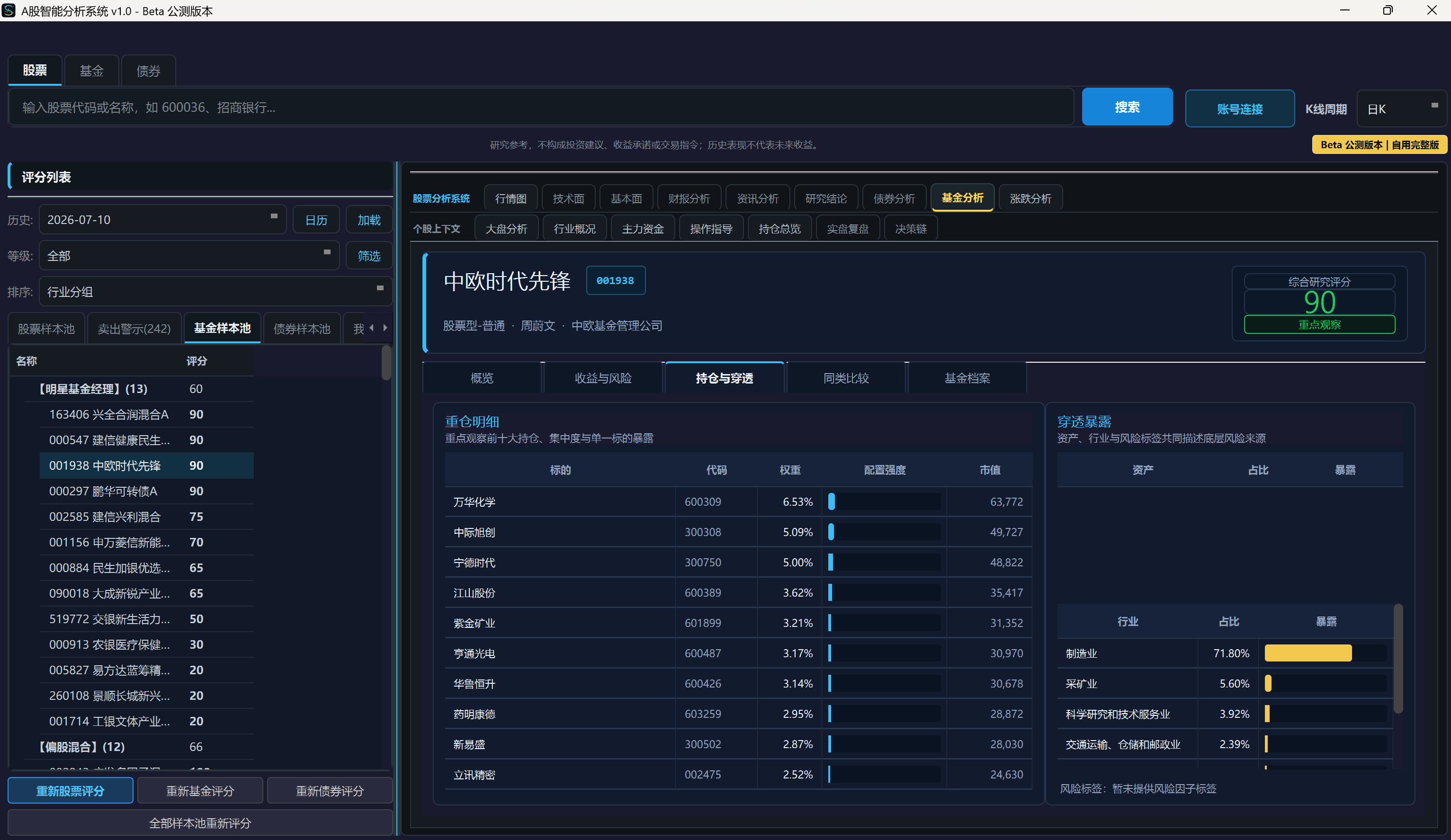The image size is (1451, 840).
Task: Open the 实盘复盘 context tab
Action: [848, 229]
